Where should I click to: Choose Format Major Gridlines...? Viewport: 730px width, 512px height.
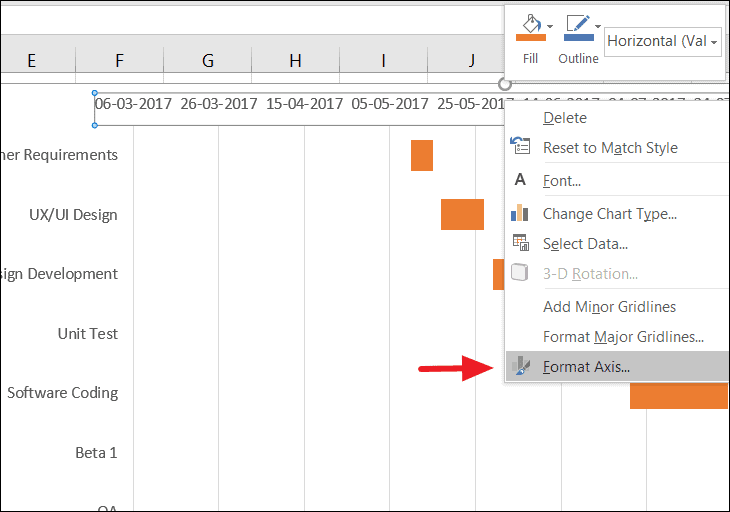623,337
